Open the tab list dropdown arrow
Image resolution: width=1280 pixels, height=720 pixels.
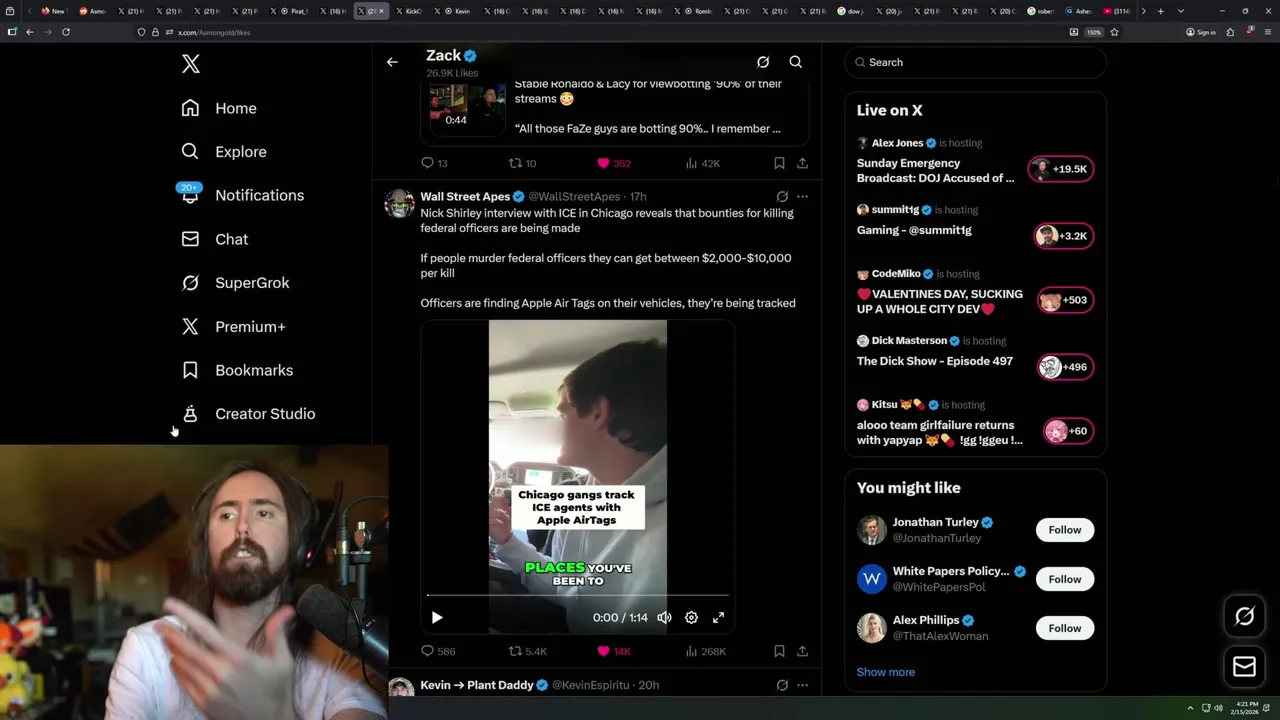coord(1181,11)
